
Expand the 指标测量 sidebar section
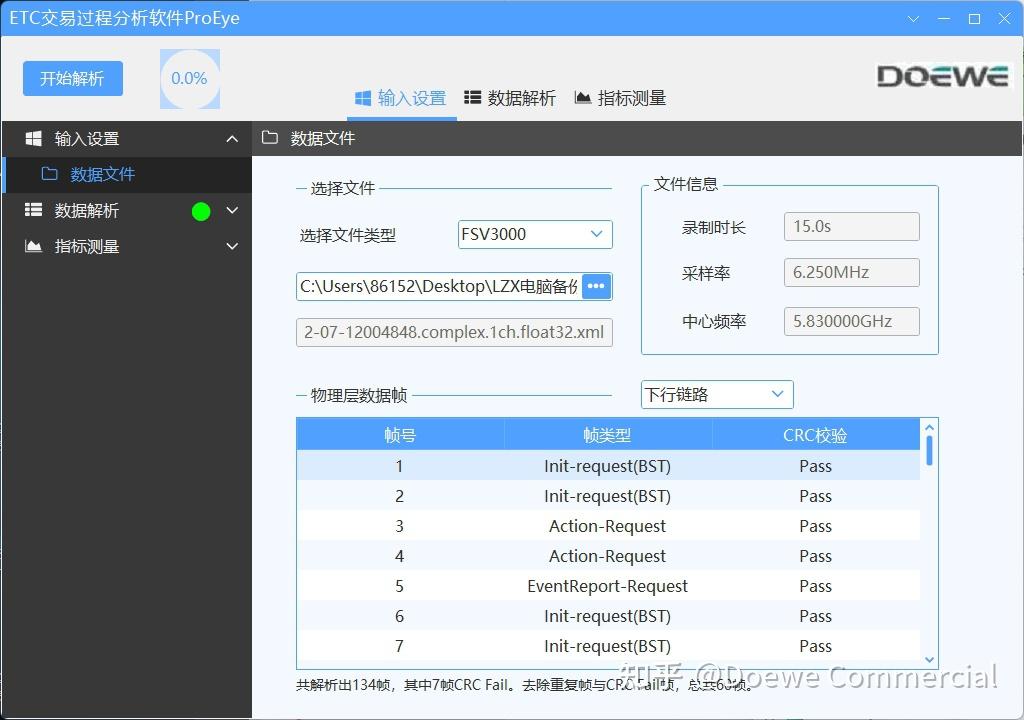pyautogui.click(x=232, y=246)
